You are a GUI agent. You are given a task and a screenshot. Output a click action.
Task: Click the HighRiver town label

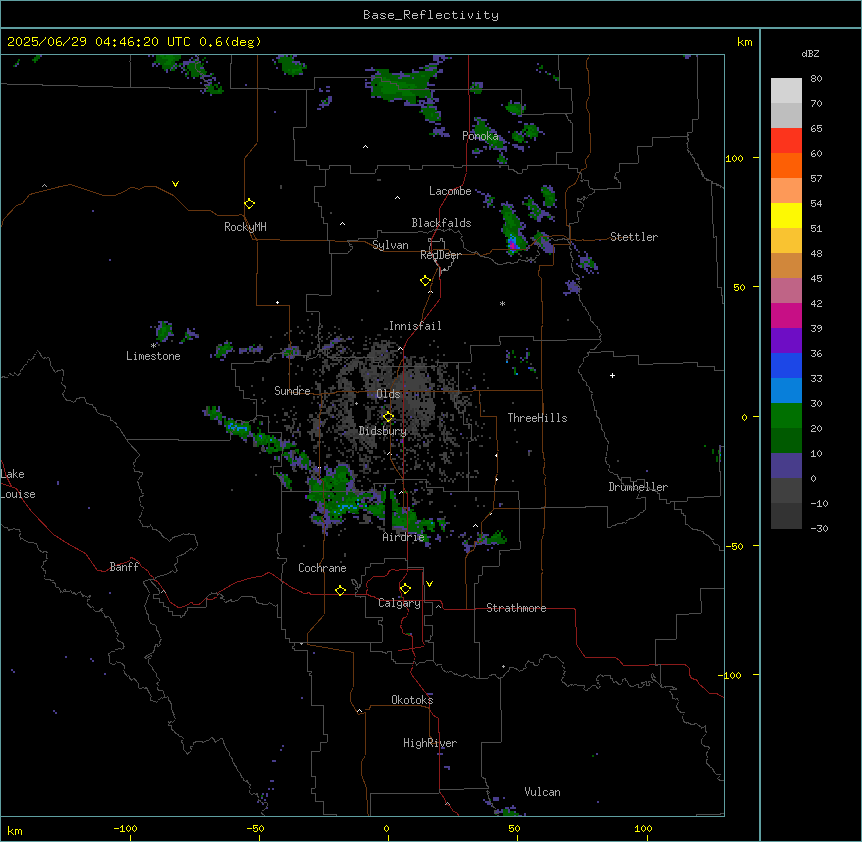point(430,743)
